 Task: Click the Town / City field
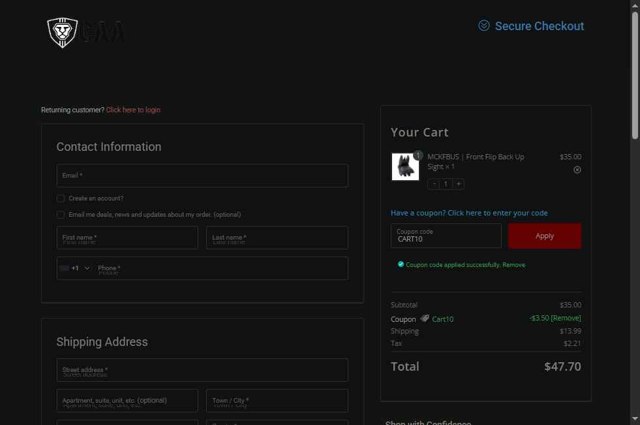point(277,401)
